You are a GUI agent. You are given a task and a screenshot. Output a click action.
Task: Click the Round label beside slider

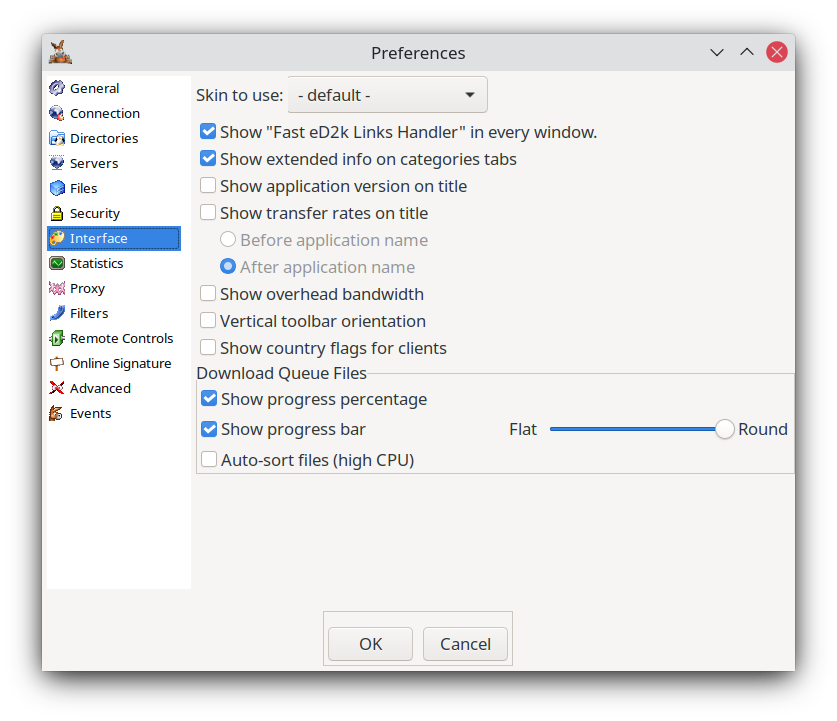(x=763, y=429)
